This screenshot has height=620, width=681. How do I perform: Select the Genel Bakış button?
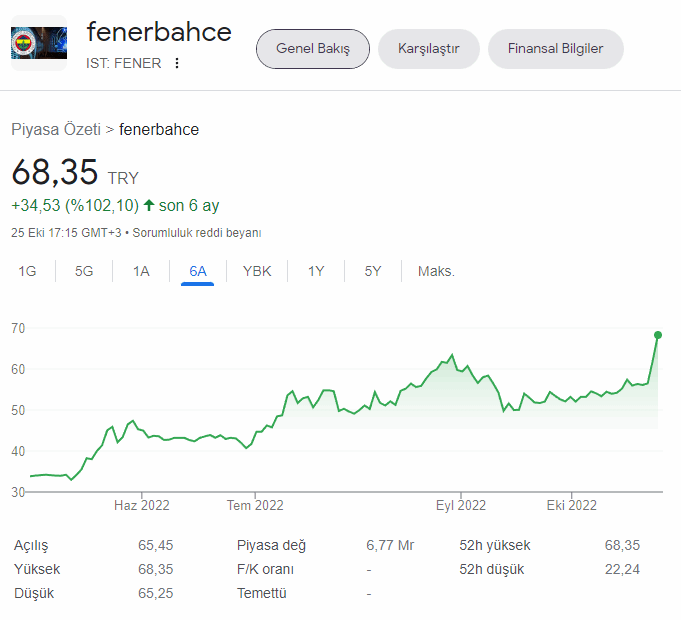(x=313, y=49)
